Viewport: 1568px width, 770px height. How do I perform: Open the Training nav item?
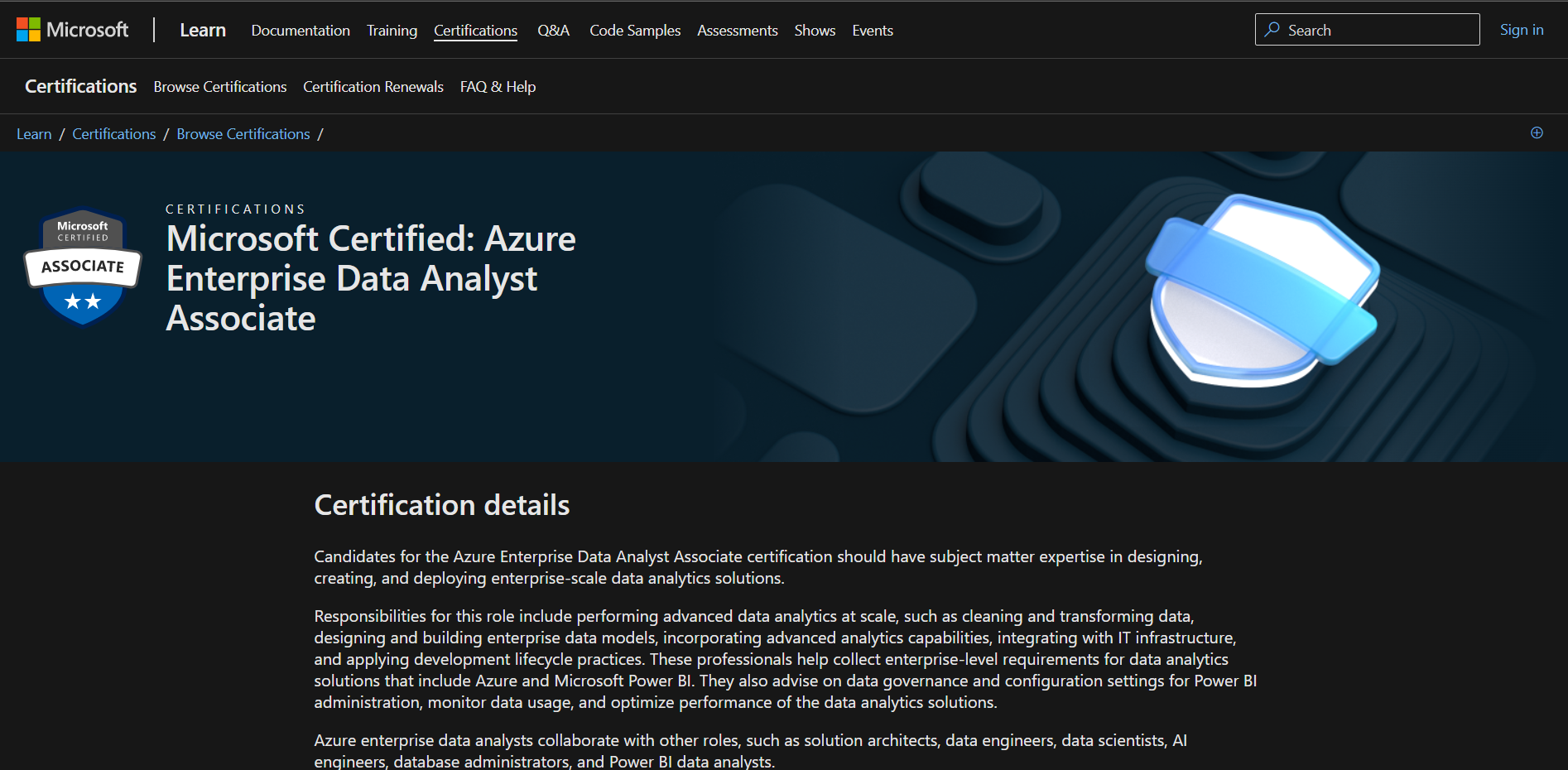[x=392, y=31]
